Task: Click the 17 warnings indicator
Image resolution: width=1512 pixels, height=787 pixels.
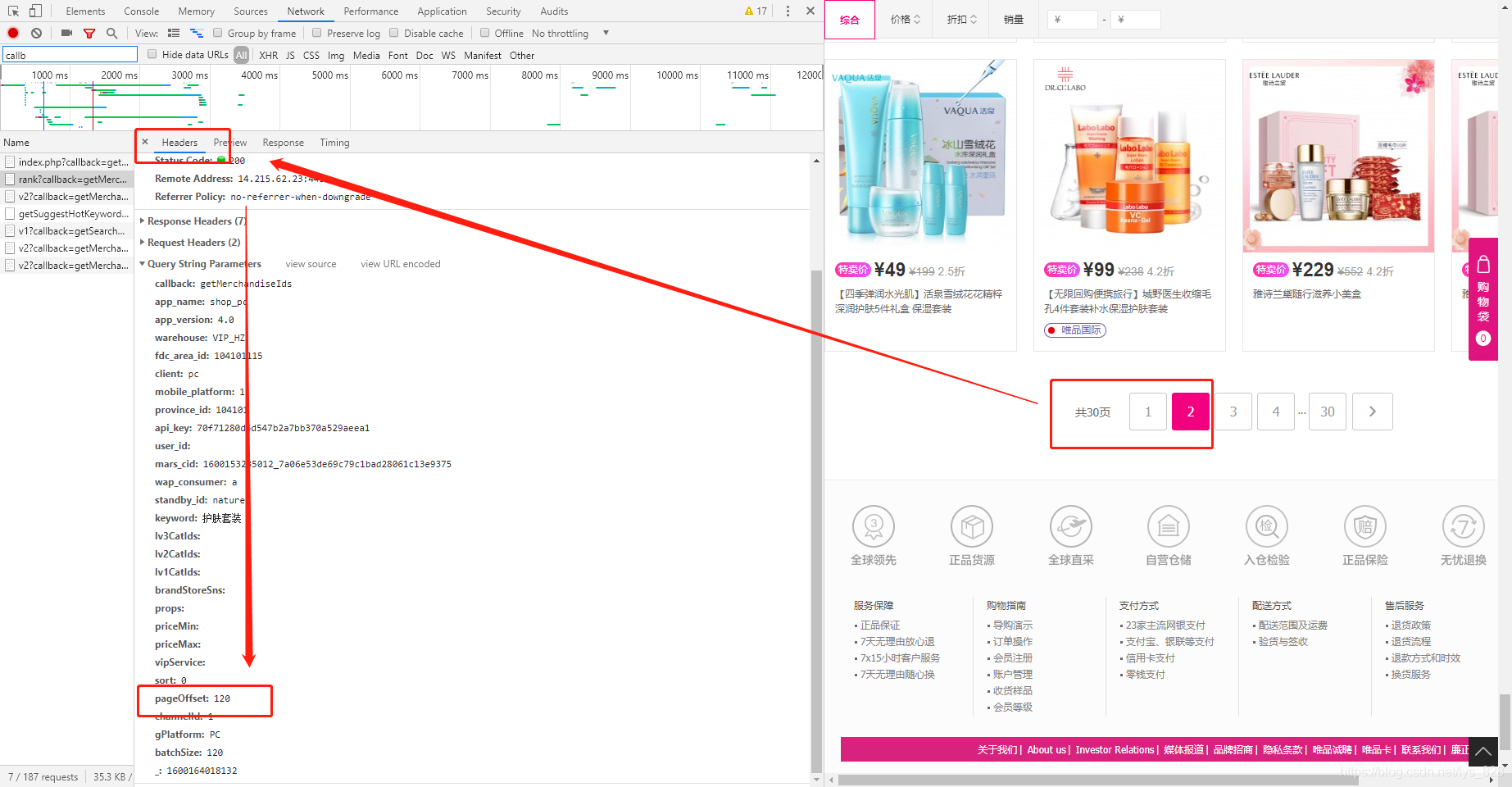Action: point(756,11)
